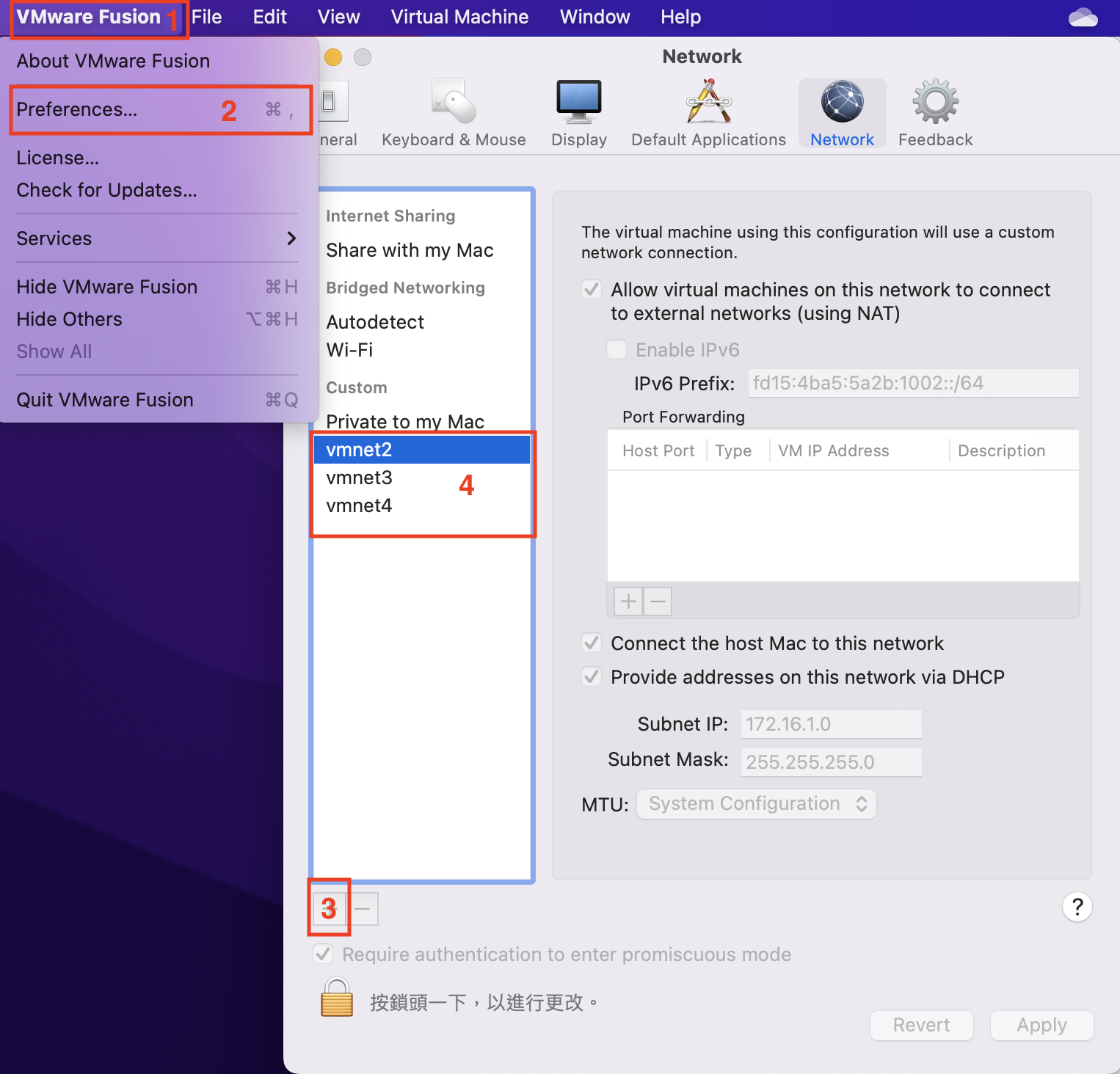Add a port forwarding entry
This screenshot has width=1120, height=1074.
point(628,602)
